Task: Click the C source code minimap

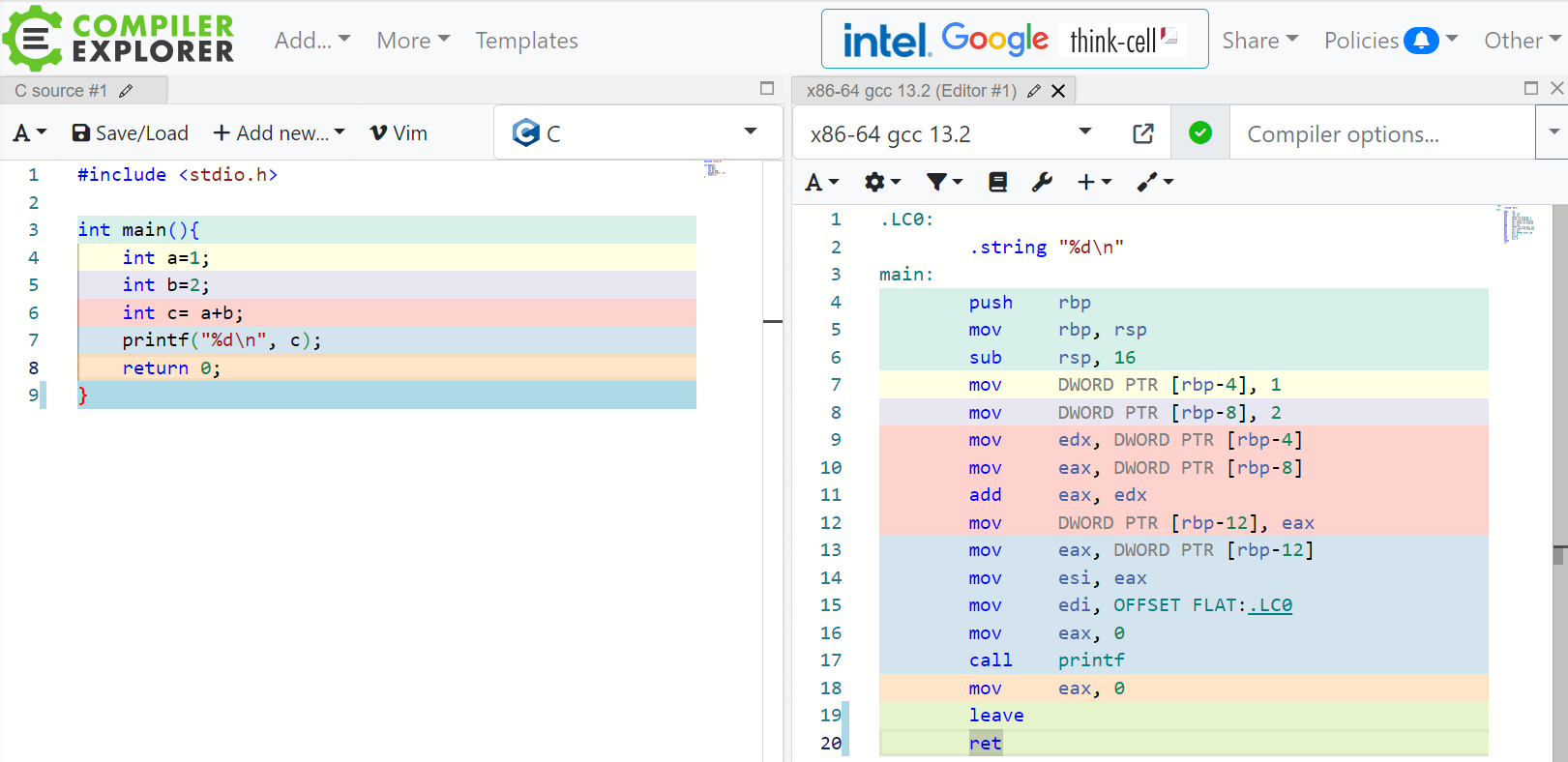Action: [715, 168]
